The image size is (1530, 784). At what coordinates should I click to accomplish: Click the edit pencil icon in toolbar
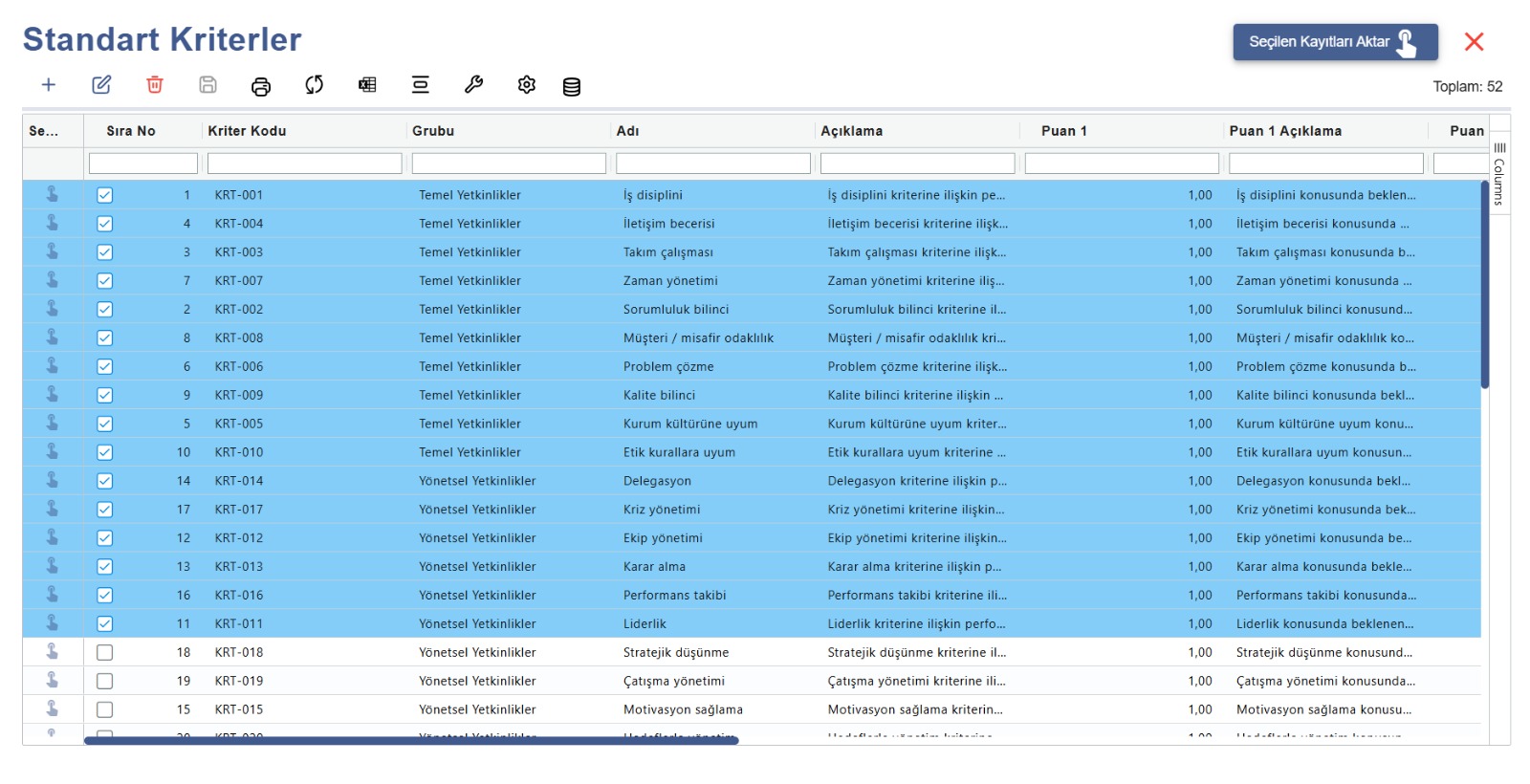[x=101, y=85]
